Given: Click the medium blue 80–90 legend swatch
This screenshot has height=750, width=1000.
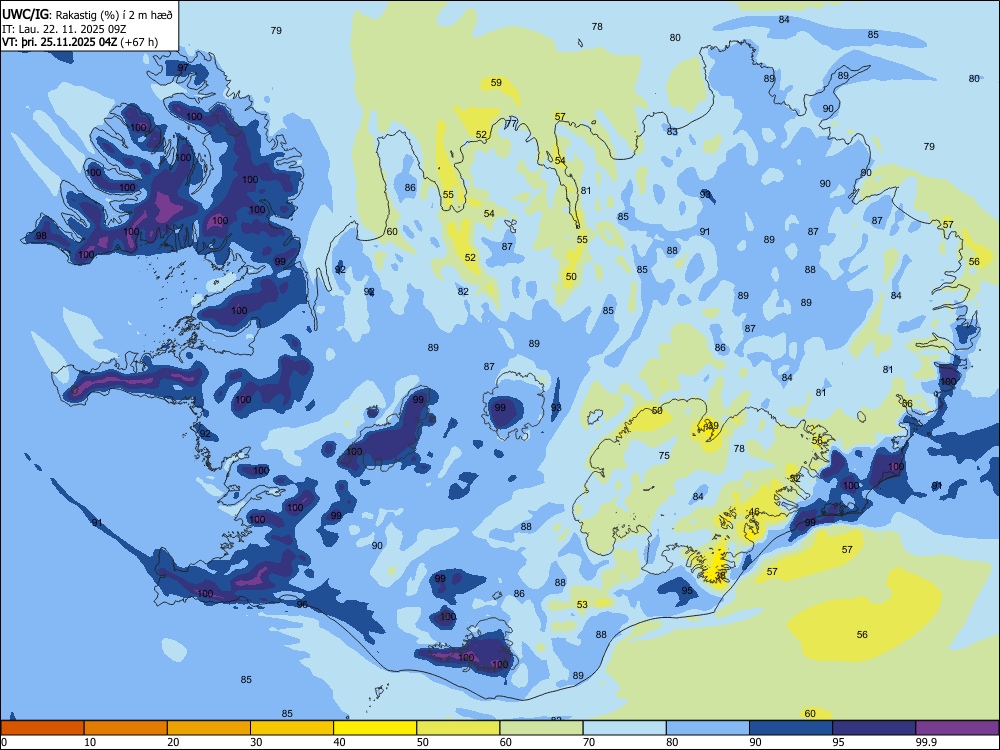Looking at the screenshot, I should point(708,728).
